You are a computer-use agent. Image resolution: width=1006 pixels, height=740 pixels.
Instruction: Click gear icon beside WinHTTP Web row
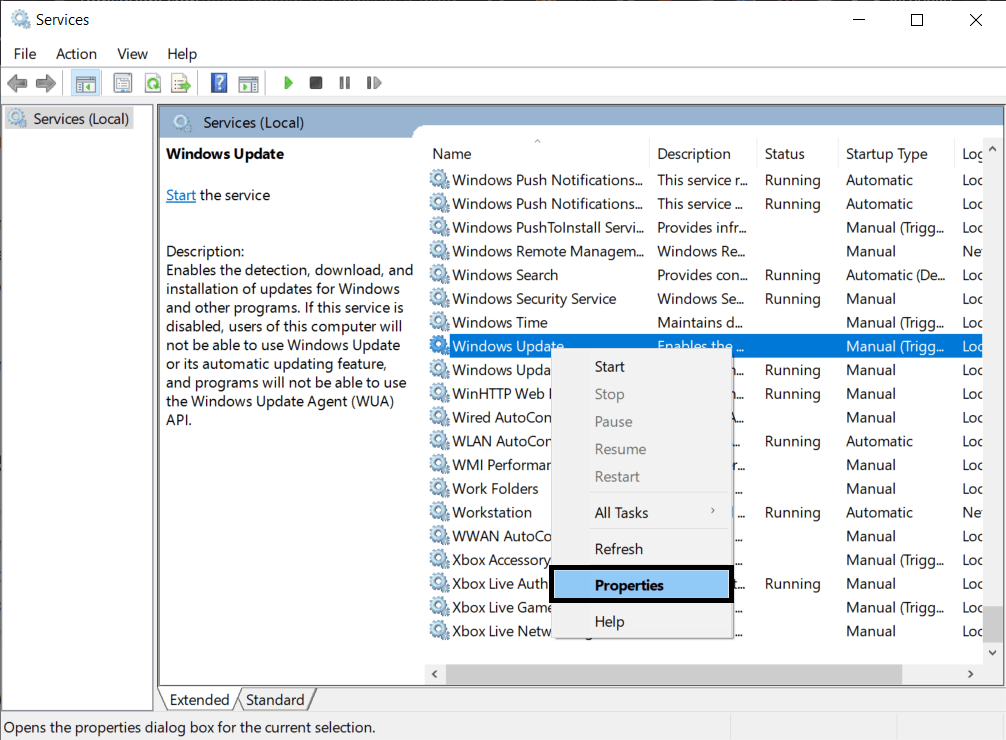pyautogui.click(x=439, y=393)
